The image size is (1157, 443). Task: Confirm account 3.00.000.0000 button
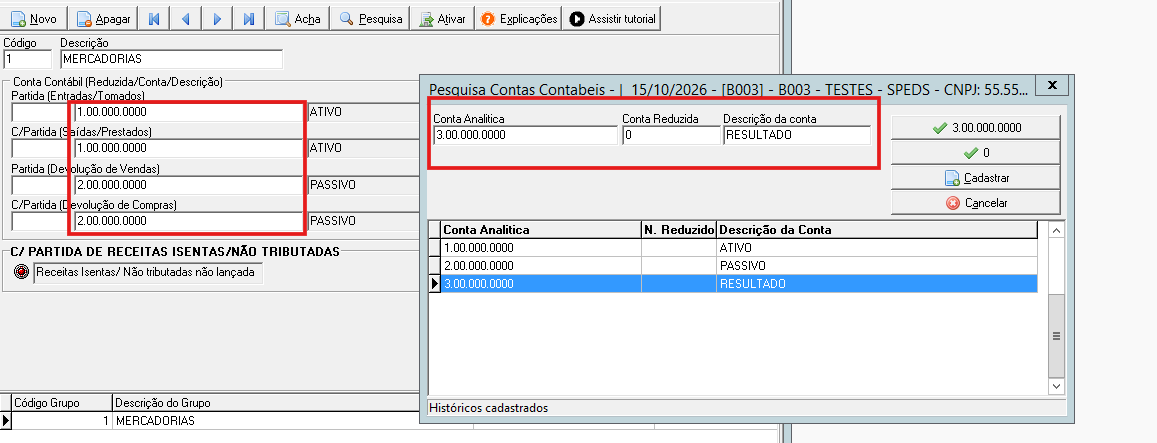tap(975, 128)
